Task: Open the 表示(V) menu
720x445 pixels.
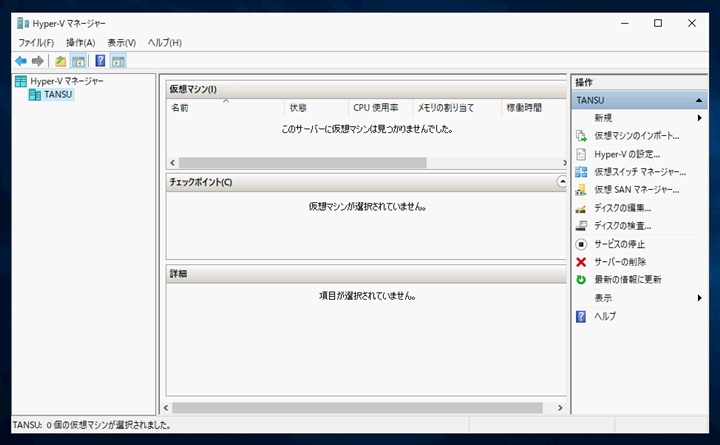Action: (x=122, y=43)
